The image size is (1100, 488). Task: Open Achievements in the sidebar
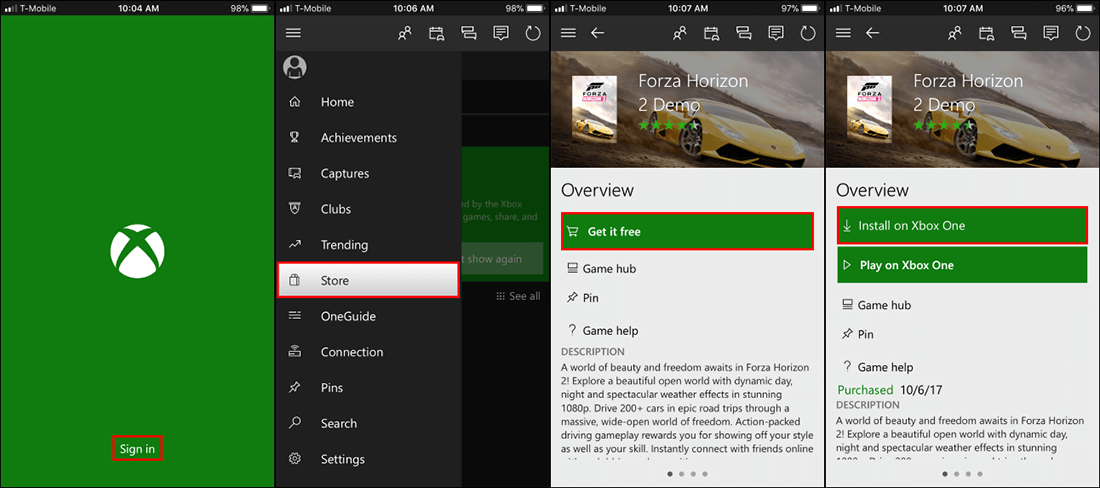coord(368,137)
